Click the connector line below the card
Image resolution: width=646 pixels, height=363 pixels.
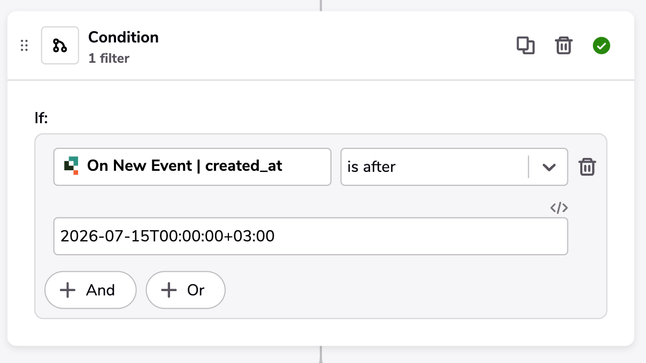click(321, 355)
